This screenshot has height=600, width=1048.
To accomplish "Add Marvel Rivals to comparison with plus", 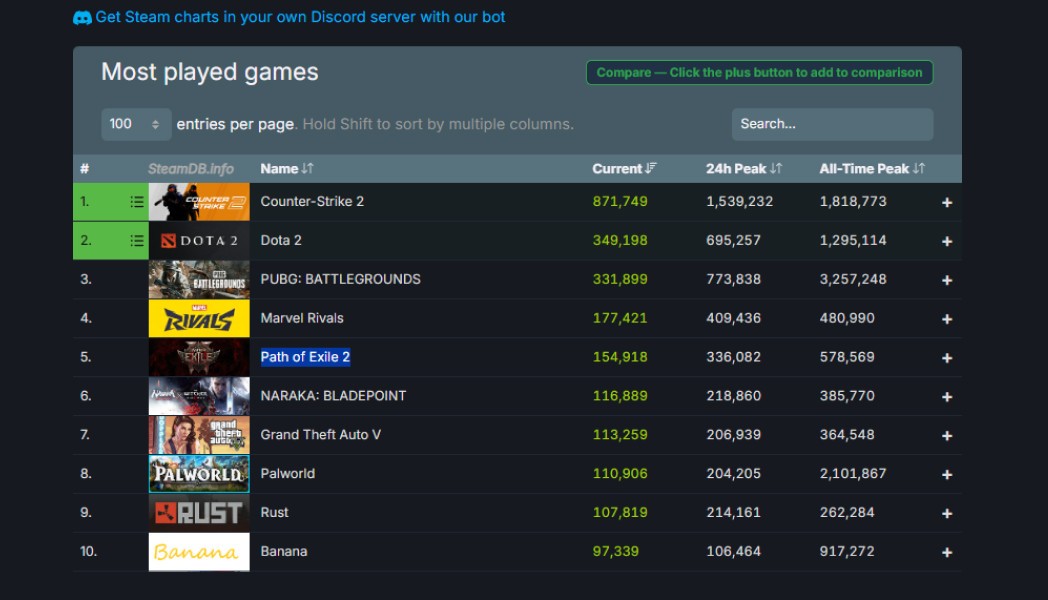I will (946, 319).
